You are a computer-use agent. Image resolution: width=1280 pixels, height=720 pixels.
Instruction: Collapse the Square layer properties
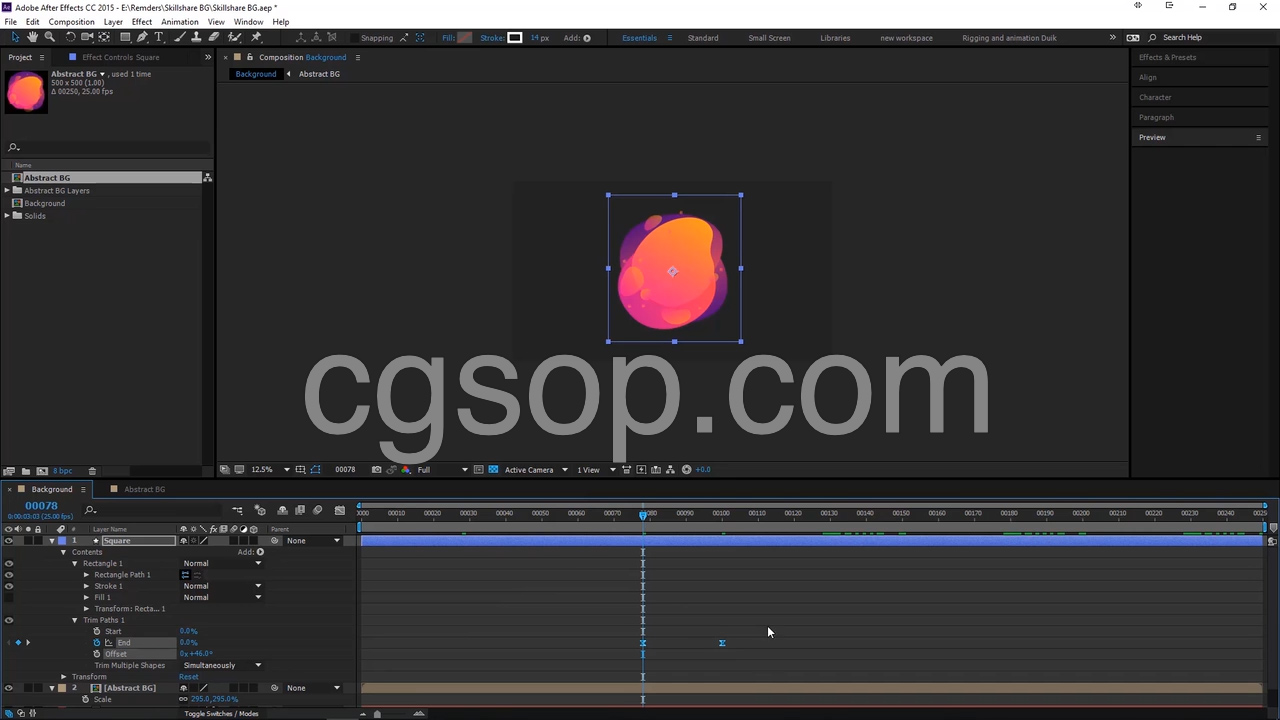pos(52,541)
